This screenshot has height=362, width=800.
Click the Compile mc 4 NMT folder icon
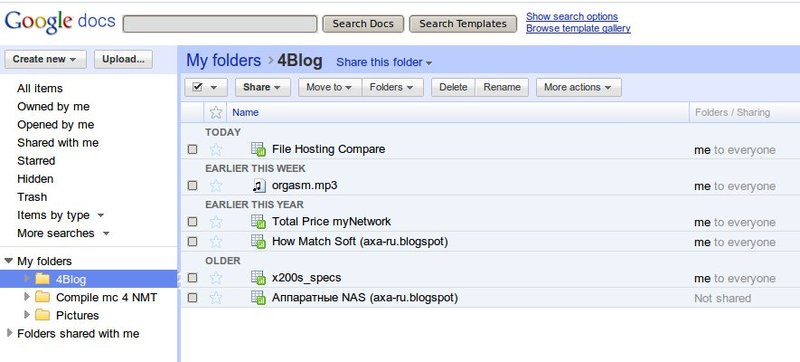click(x=42, y=297)
